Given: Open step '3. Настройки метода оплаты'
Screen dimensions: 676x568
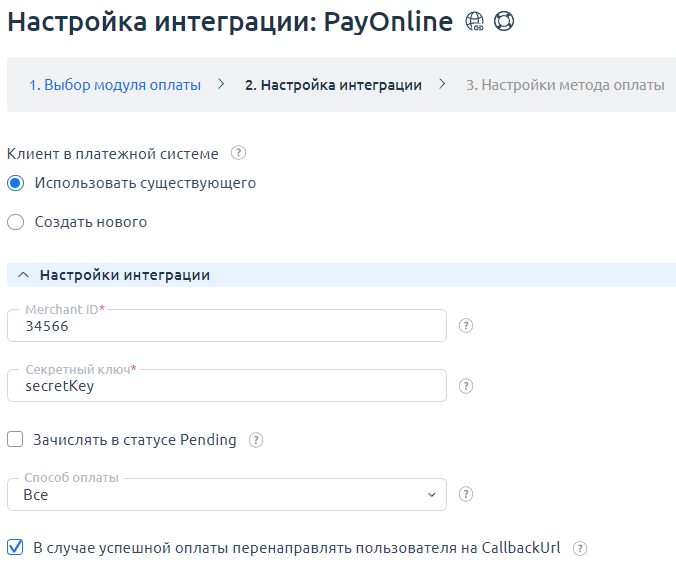Looking at the screenshot, I should [564, 85].
